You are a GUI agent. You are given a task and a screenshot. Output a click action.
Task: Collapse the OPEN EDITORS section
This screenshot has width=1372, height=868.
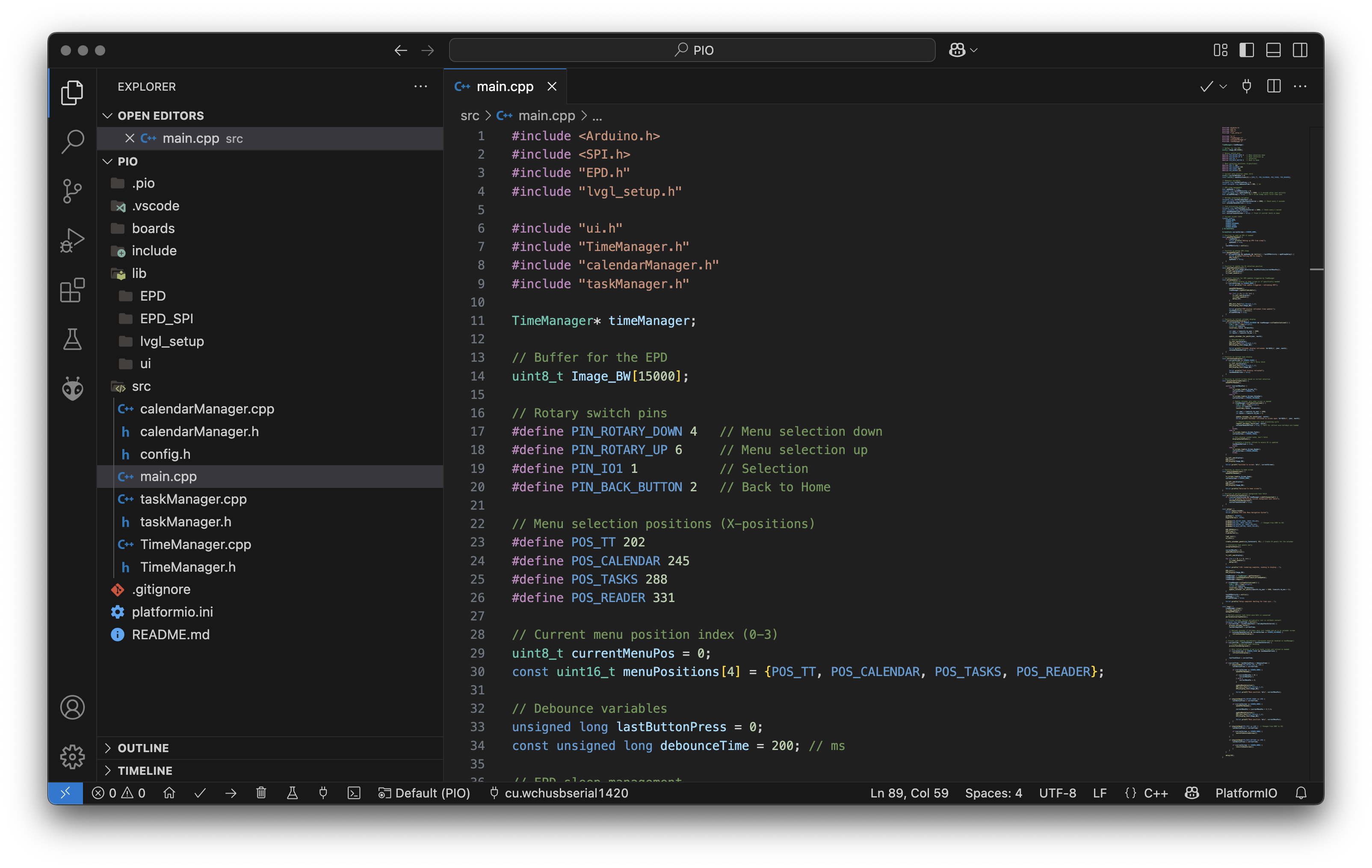(160, 115)
